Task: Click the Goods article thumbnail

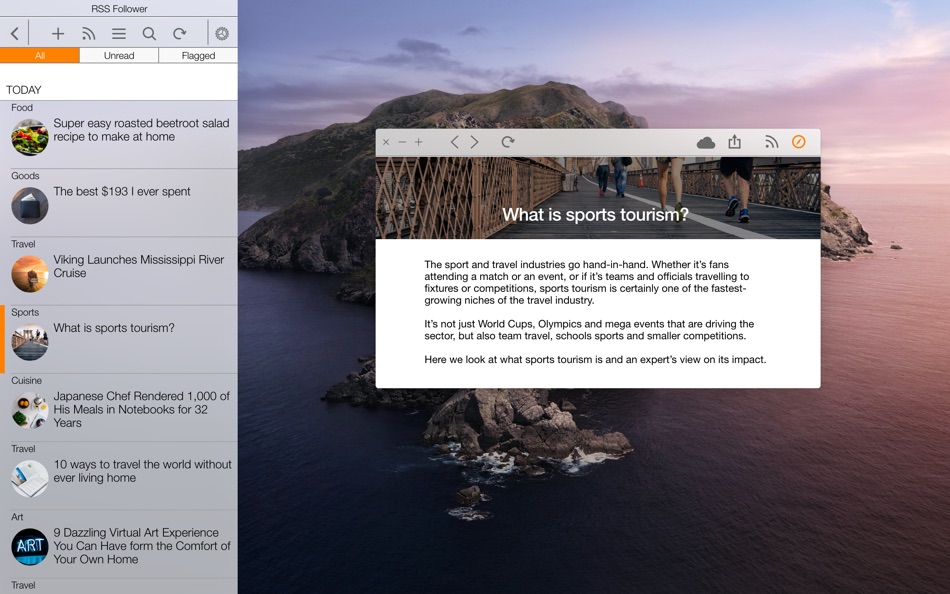Action: tap(30, 205)
